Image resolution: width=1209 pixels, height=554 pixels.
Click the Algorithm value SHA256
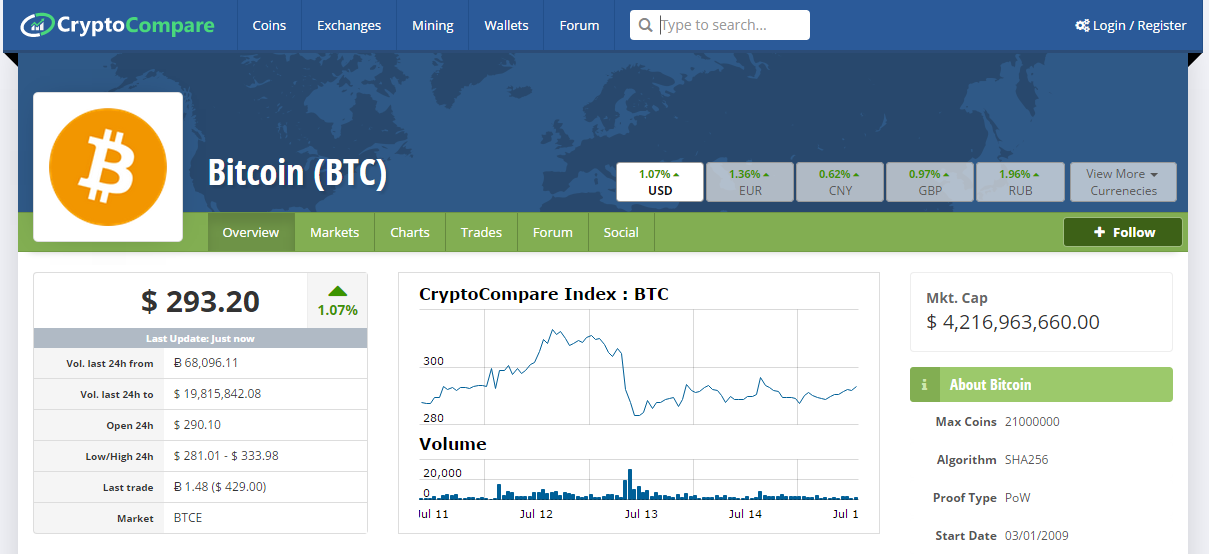(x=1026, y=460)
